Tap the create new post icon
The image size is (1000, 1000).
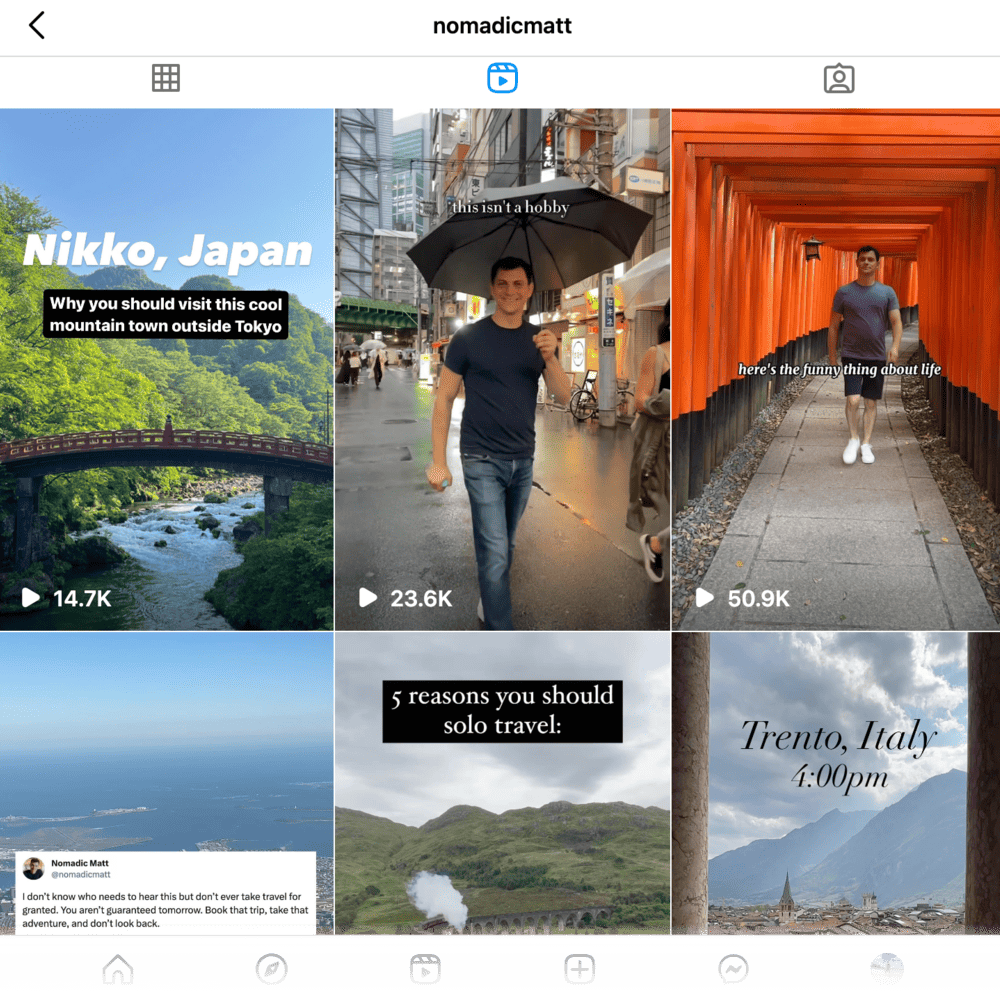(x=580, y=969)
